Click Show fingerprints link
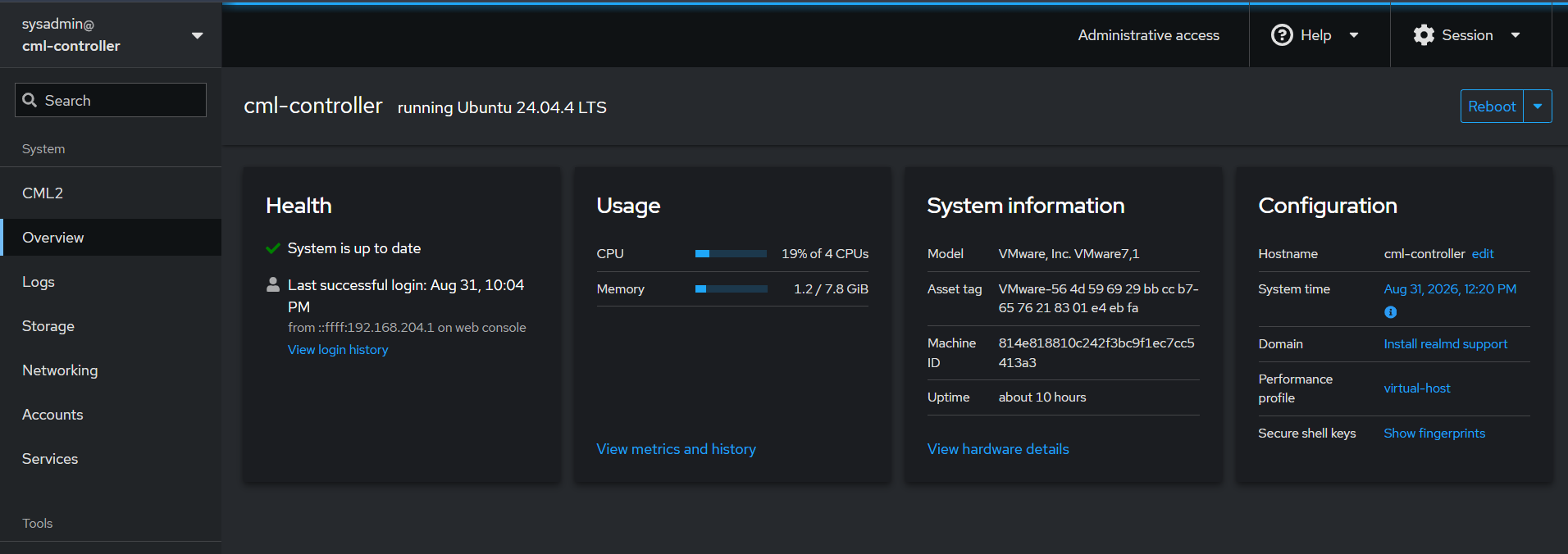Viewport: 1568px width, 554px height. (1434, 434)
